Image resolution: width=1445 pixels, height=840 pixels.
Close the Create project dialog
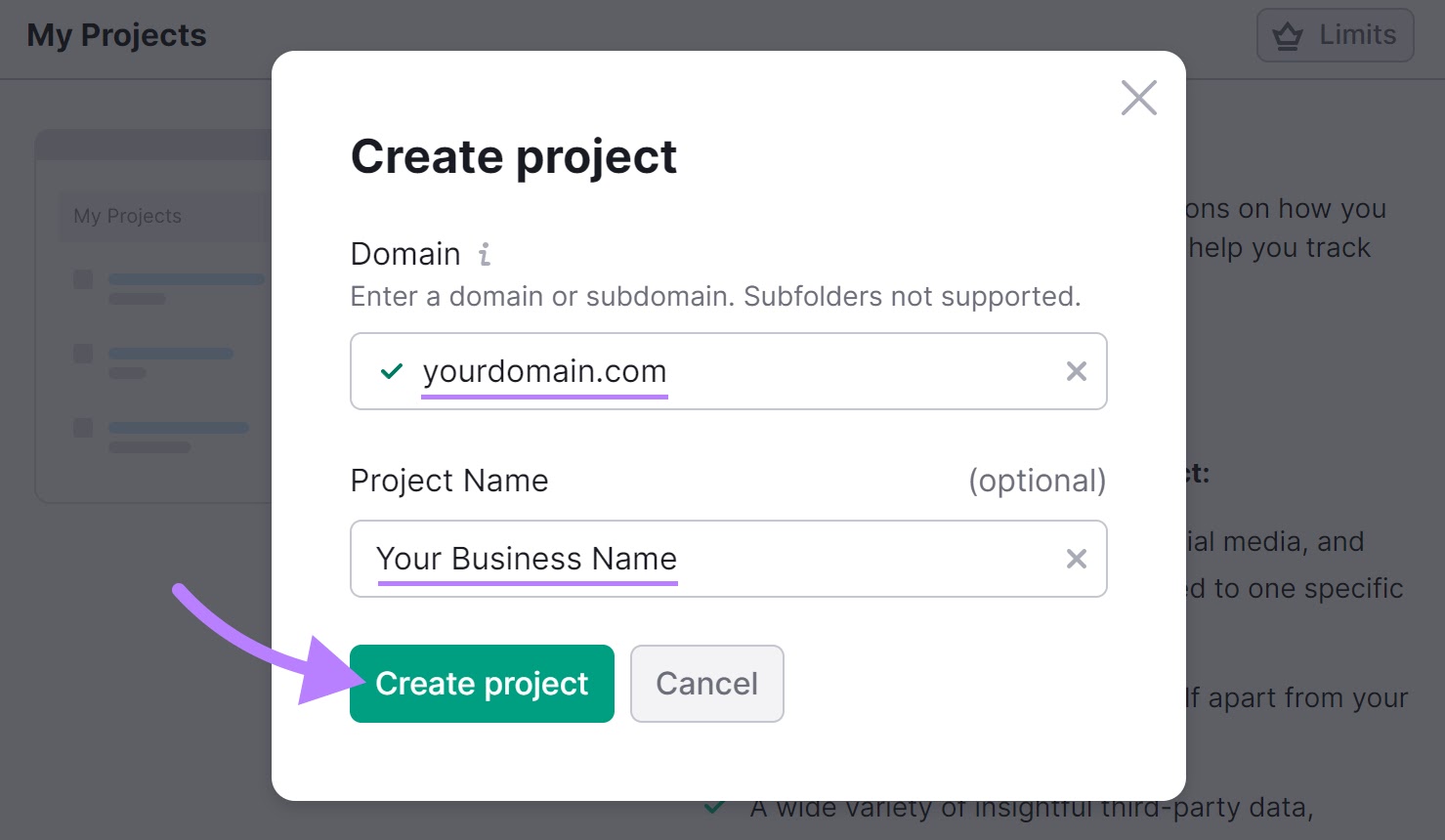1138,98
